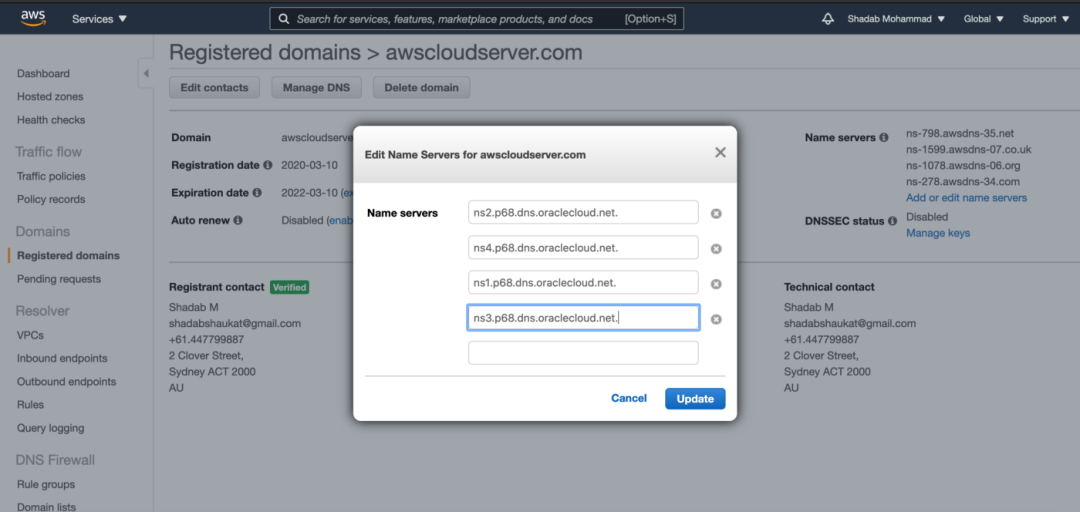Remove the ns2.p68 name server entry

pyautogui.click(x=716, y=213)
